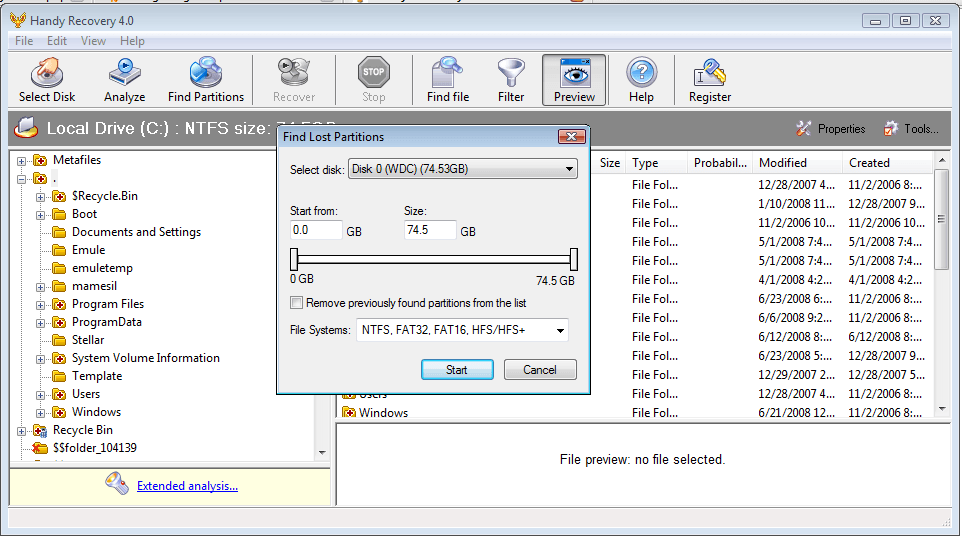Viewport: 962px width, 536px height.
Task: Toggle the Preview pane button
Action: pos(574,80)
